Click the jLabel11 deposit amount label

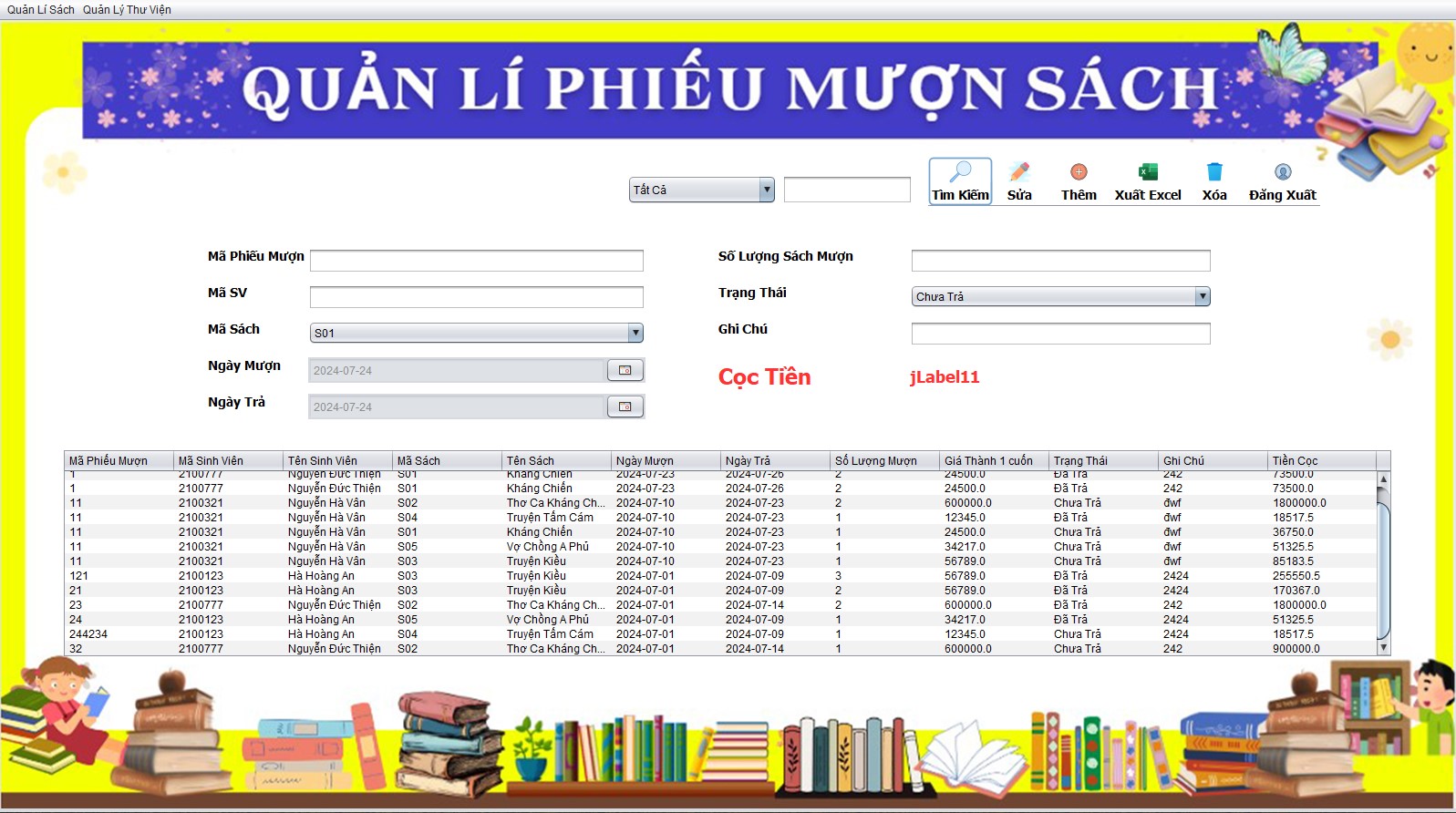(x=945, y=376)
